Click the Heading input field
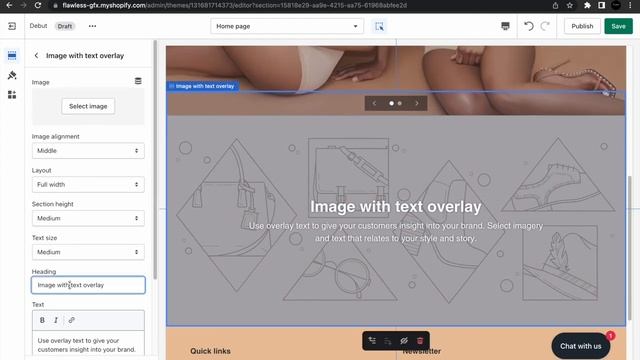Viewport: 640px width, 360px height. pos(88,285)
